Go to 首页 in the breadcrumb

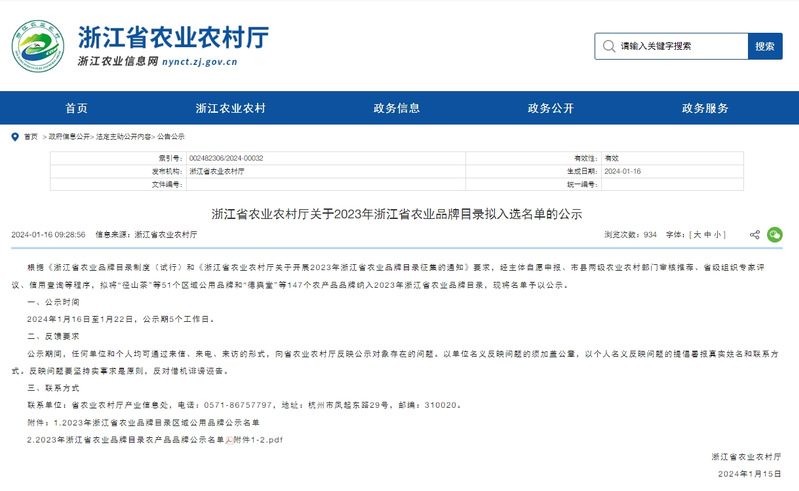point(31,137)
